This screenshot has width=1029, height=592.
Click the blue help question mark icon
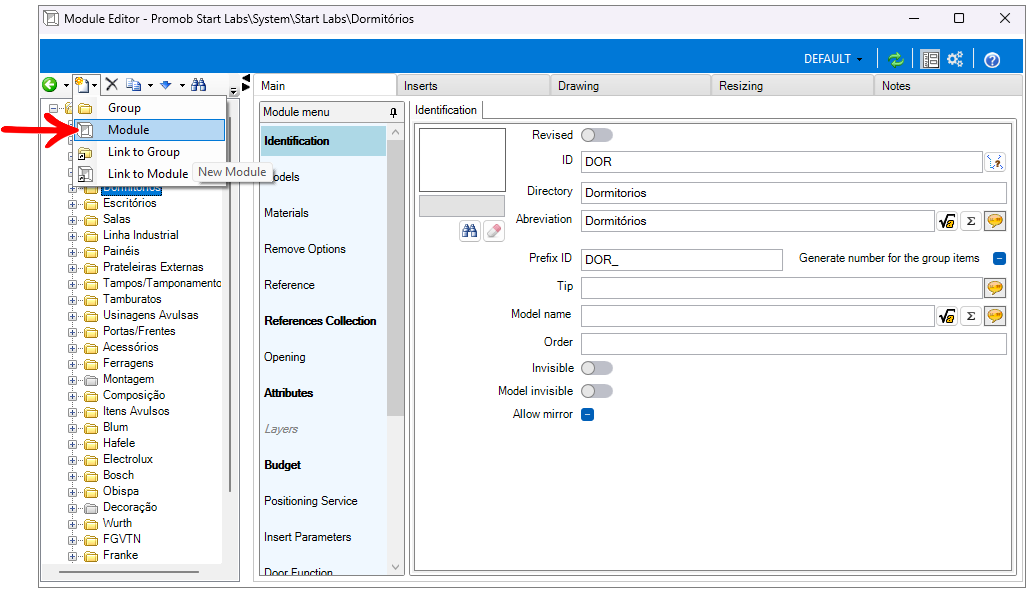pos(992,59)
